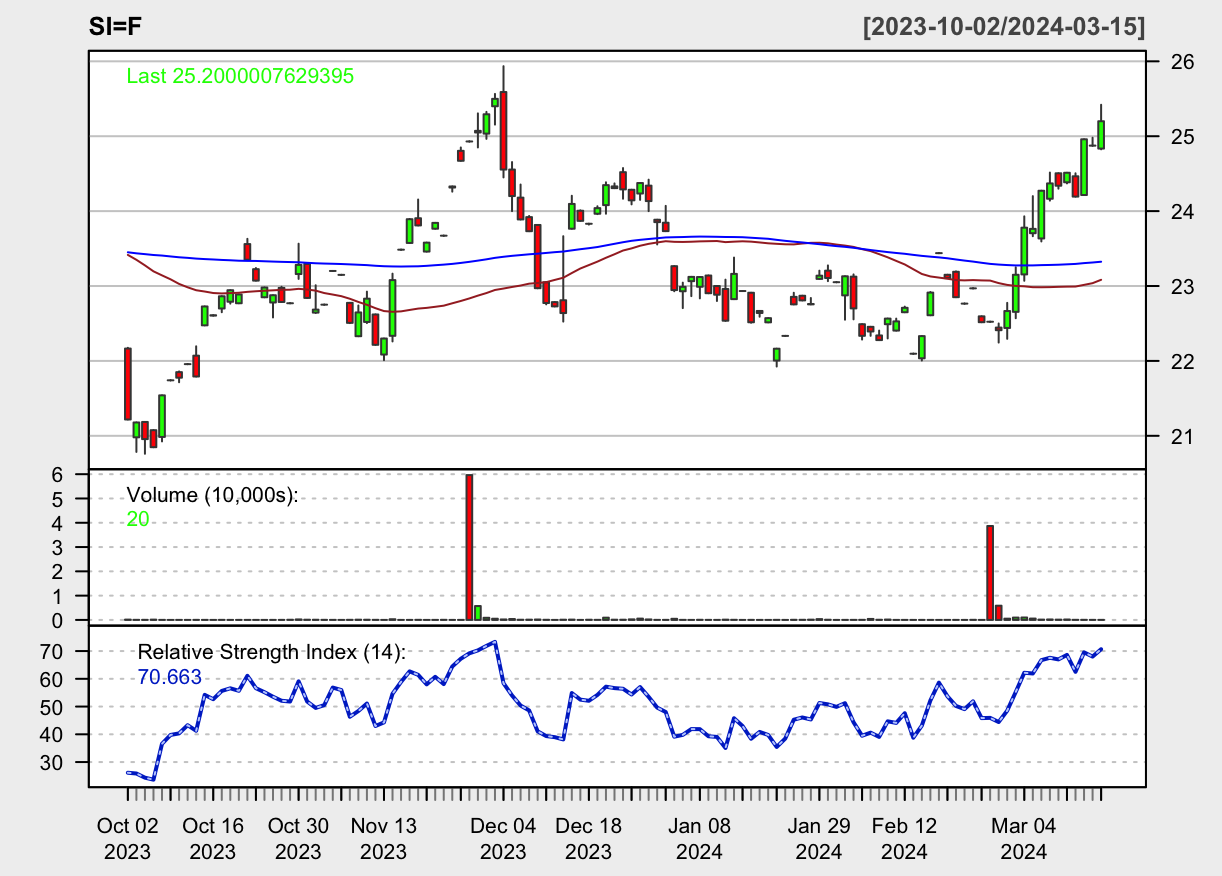Image resolution: width=1222 pixels, height=876 pixels.
Task: Click the RSI axis label 50
Action: point(52,707)
